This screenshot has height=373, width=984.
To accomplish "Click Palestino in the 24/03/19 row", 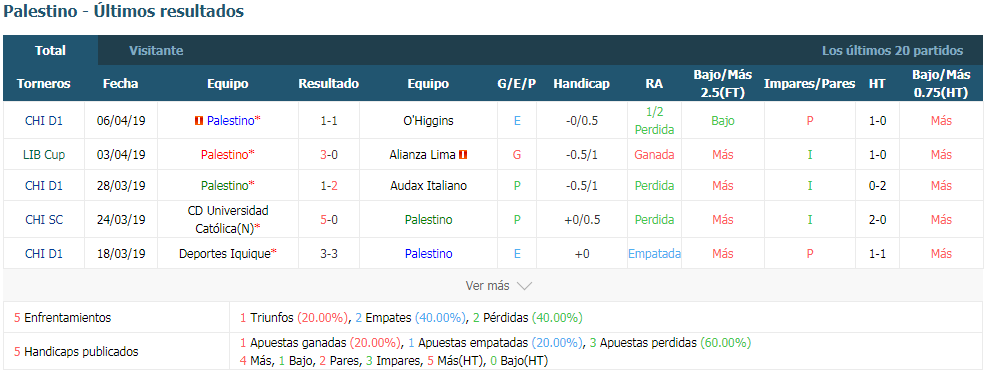I will click(x=428, y=220).
